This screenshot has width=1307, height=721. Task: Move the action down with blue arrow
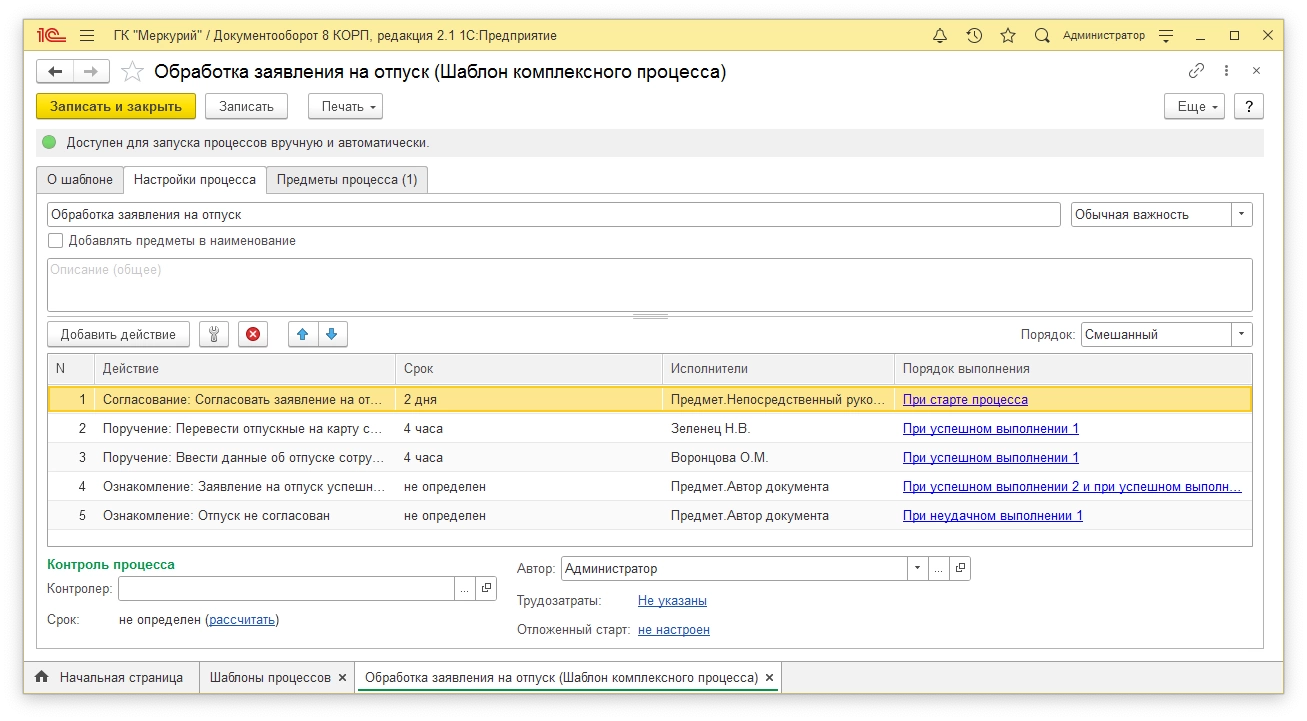[x=332, y=335]
